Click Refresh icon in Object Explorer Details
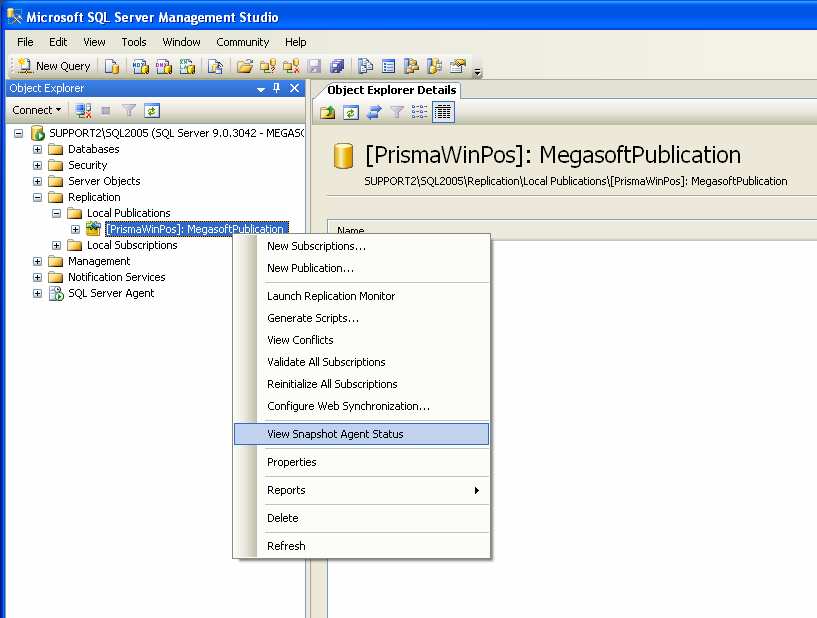Screen dimensions: 817x618 tap(351, 112)
